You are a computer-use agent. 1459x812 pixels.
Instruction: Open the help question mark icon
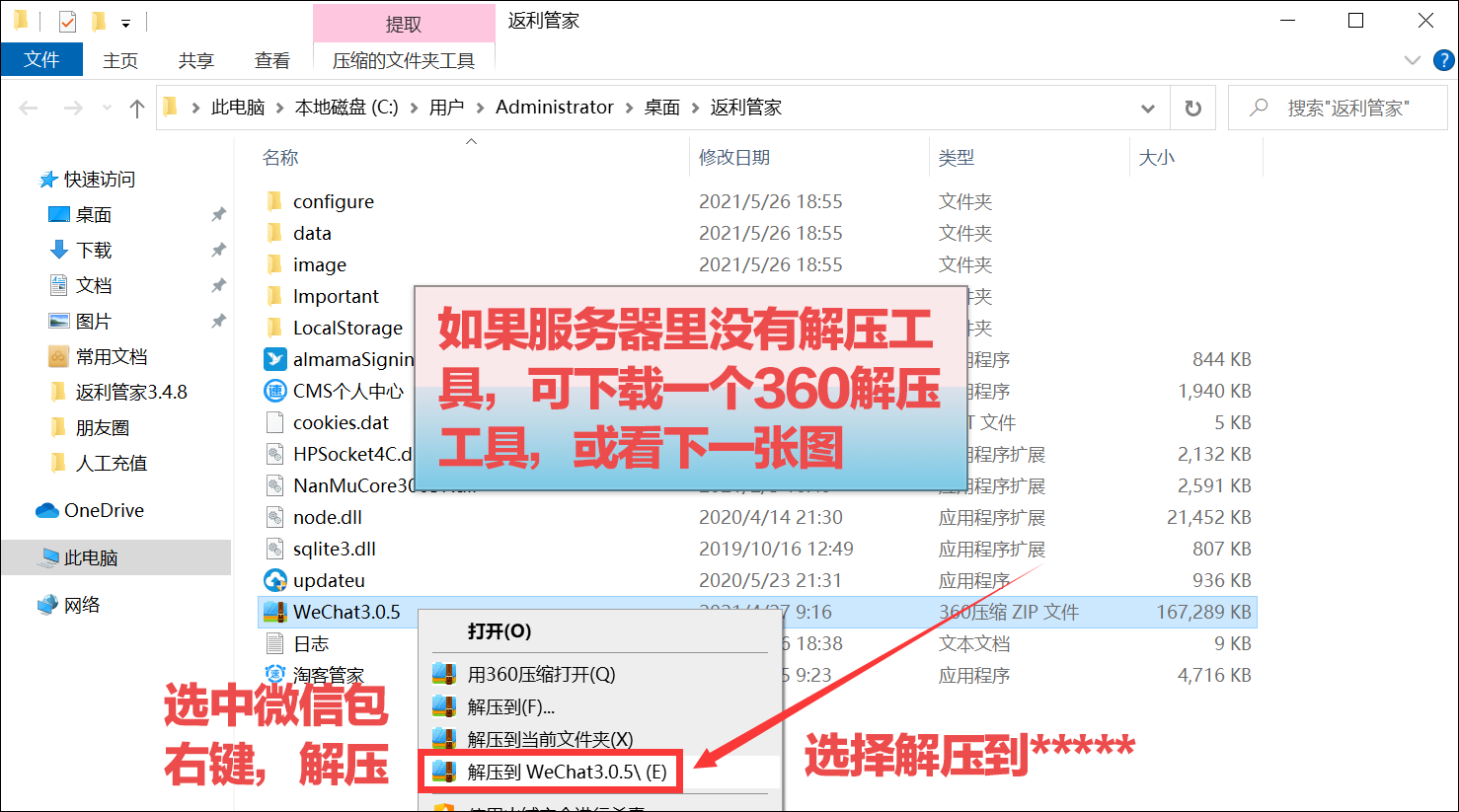1443,60
